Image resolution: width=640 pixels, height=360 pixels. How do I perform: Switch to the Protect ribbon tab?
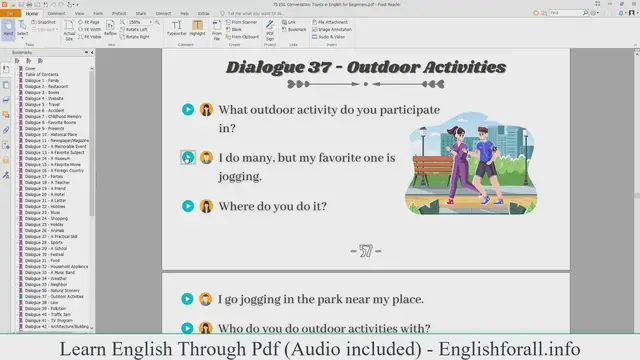(x=119, y=13)
